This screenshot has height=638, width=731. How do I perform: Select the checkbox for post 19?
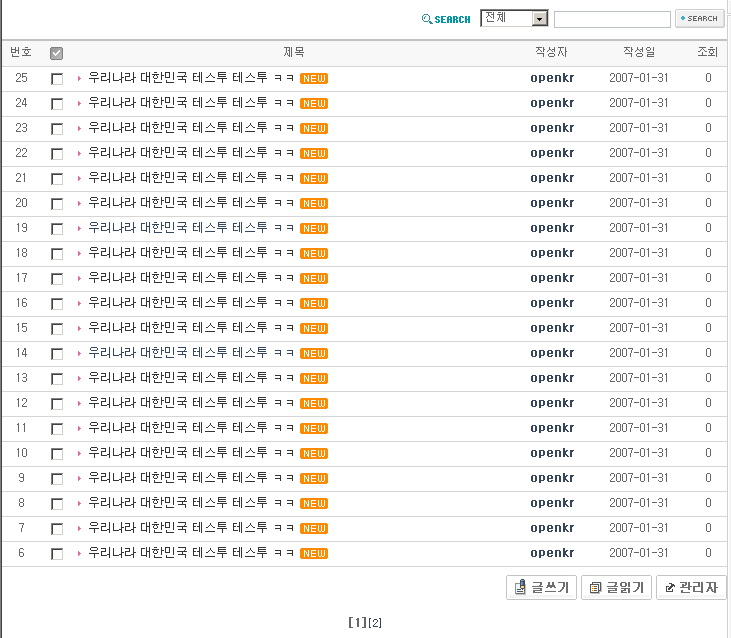click(x=57, y=229)
